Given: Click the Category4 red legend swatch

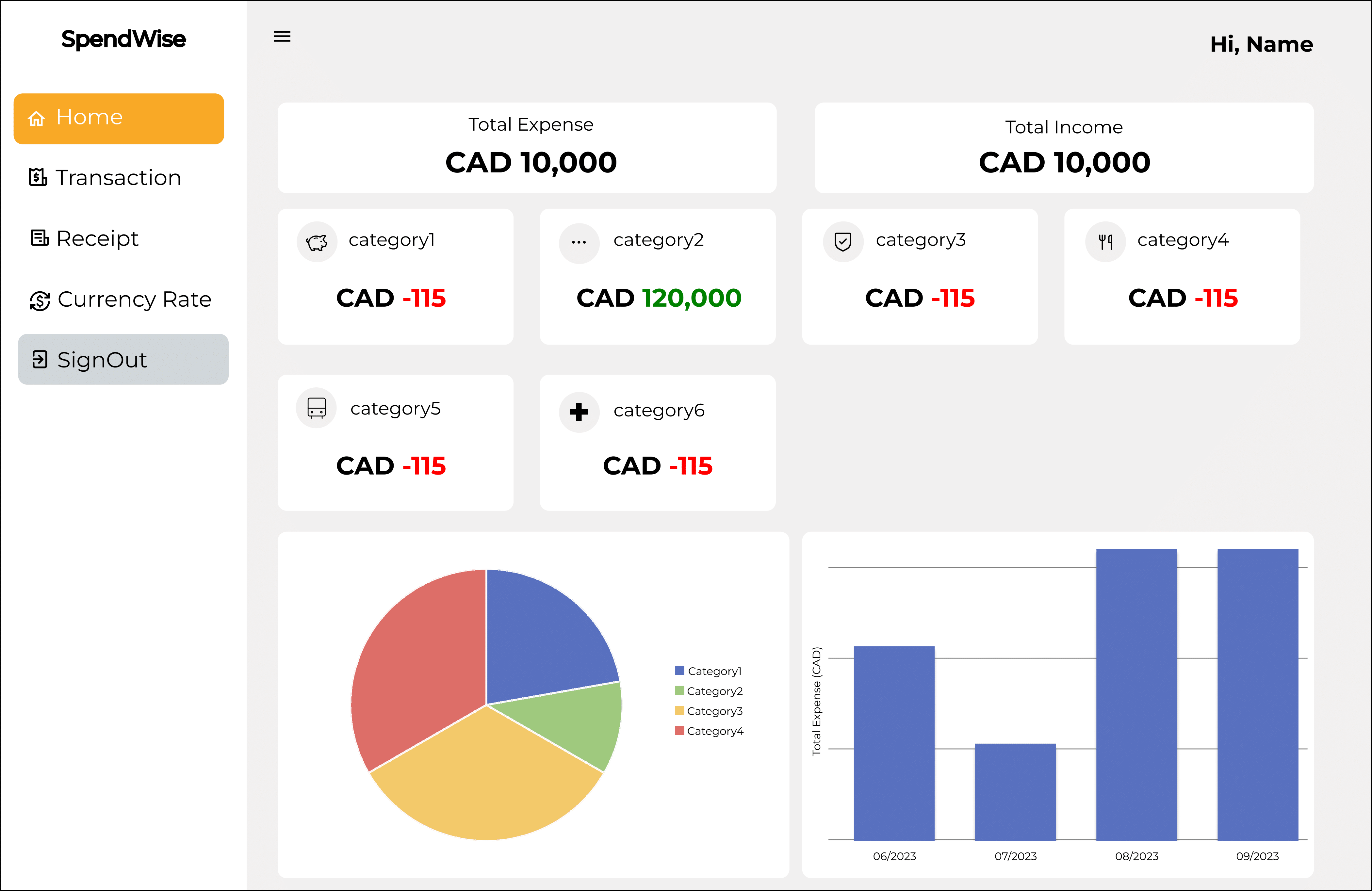Looking at the screenshot, I should pyautogui.click(x=680, y=730).
